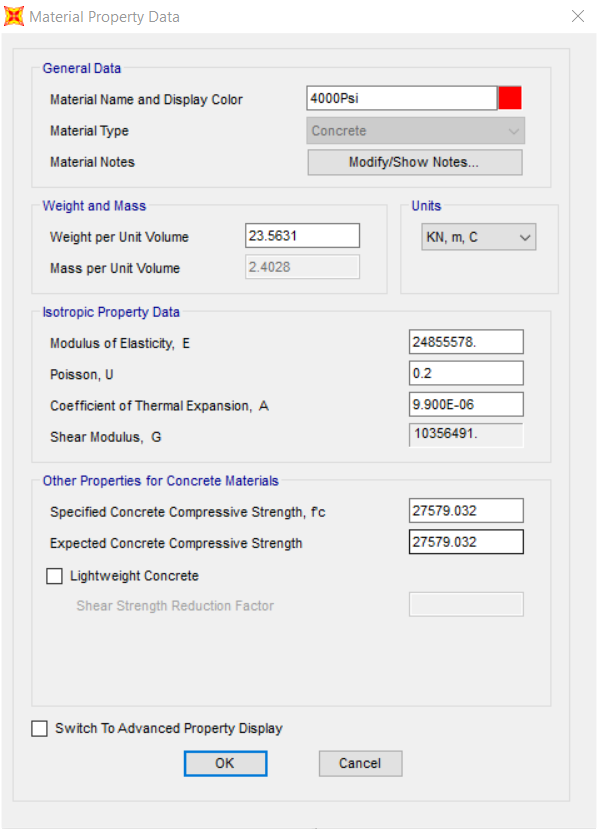This screenshot has height=830, width=598.
Task: Open the Units dropdown showing KN, m, C
Action: click(478, 237)
